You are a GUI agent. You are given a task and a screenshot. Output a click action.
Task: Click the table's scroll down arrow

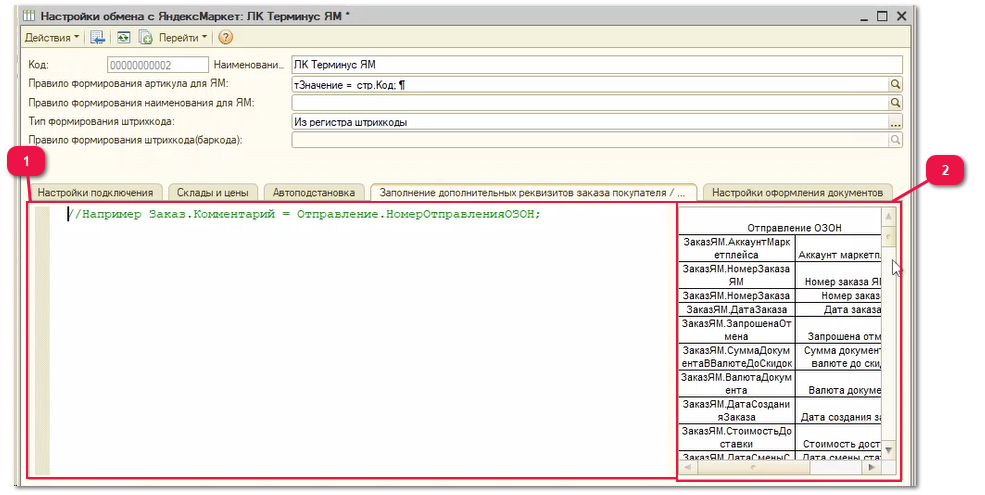pos(888,450)
